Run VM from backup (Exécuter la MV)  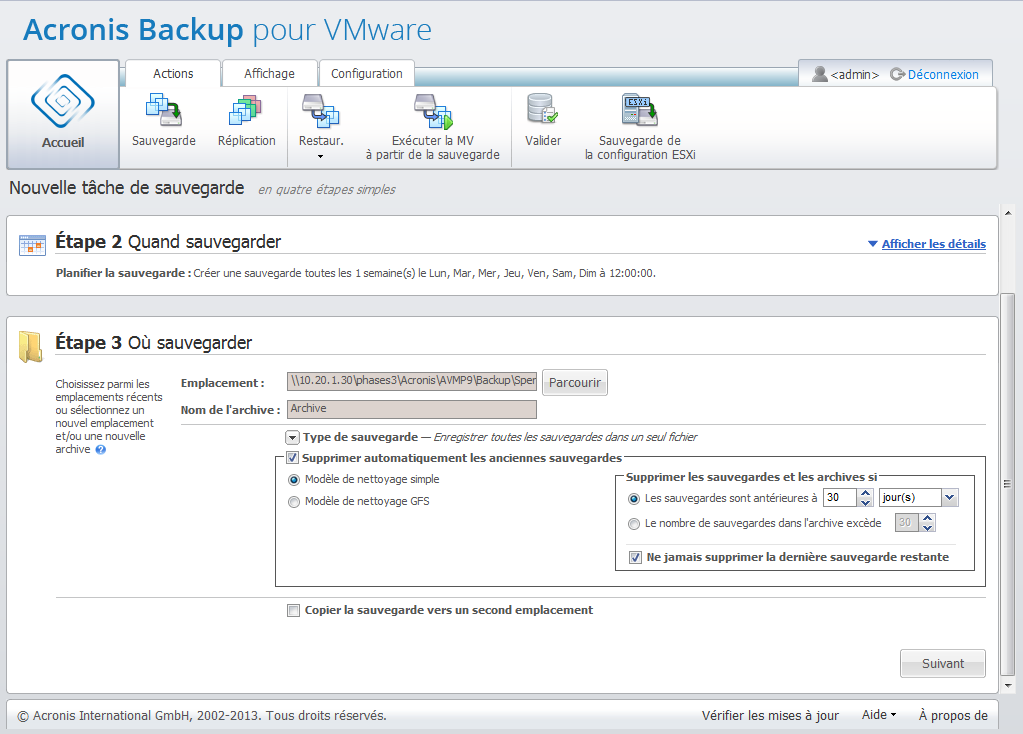pyautogui.click(x=433, y=127)
